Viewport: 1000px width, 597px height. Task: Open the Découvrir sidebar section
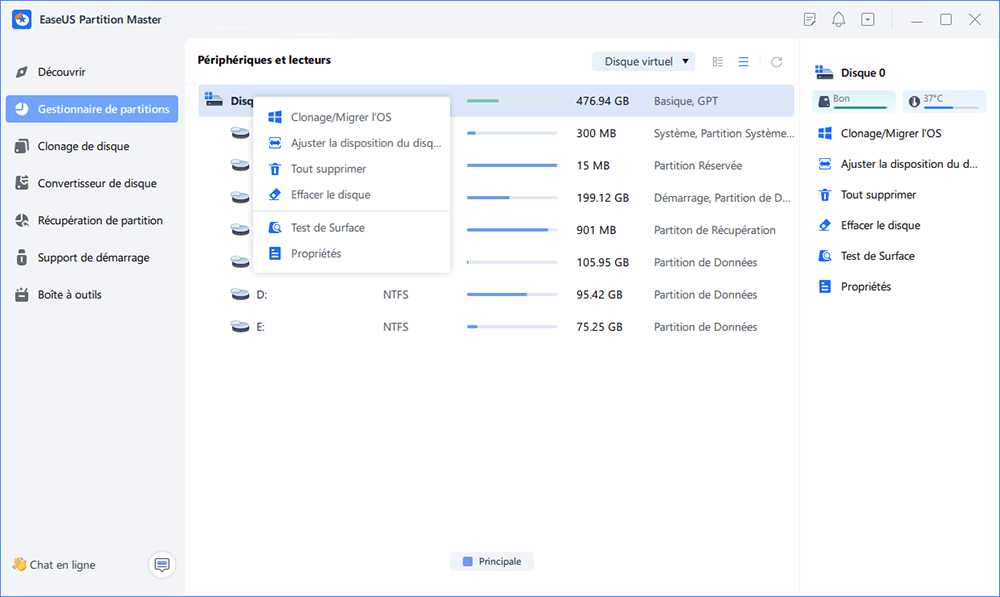(x=61, y=72)
